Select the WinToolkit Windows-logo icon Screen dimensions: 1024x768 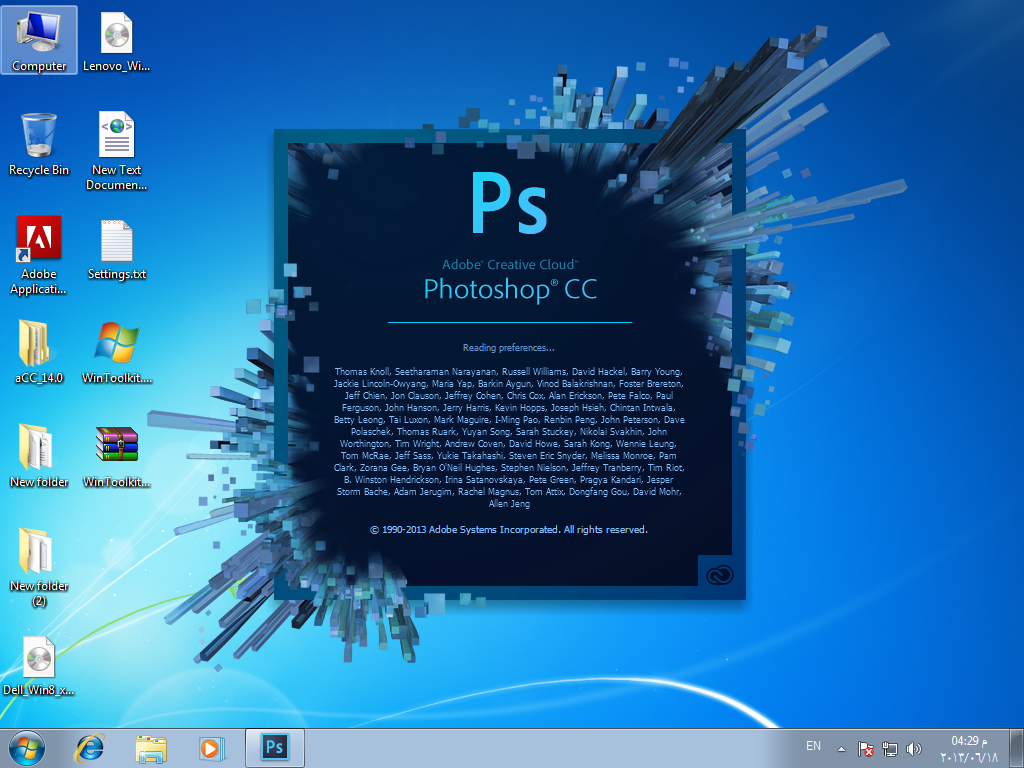point(116,352)
